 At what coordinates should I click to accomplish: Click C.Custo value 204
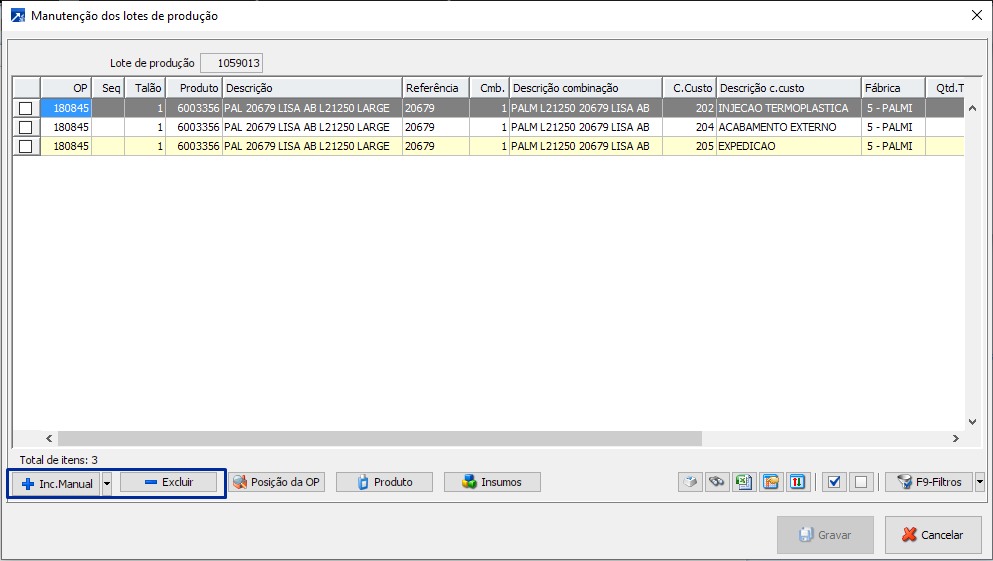pos(690,127)
